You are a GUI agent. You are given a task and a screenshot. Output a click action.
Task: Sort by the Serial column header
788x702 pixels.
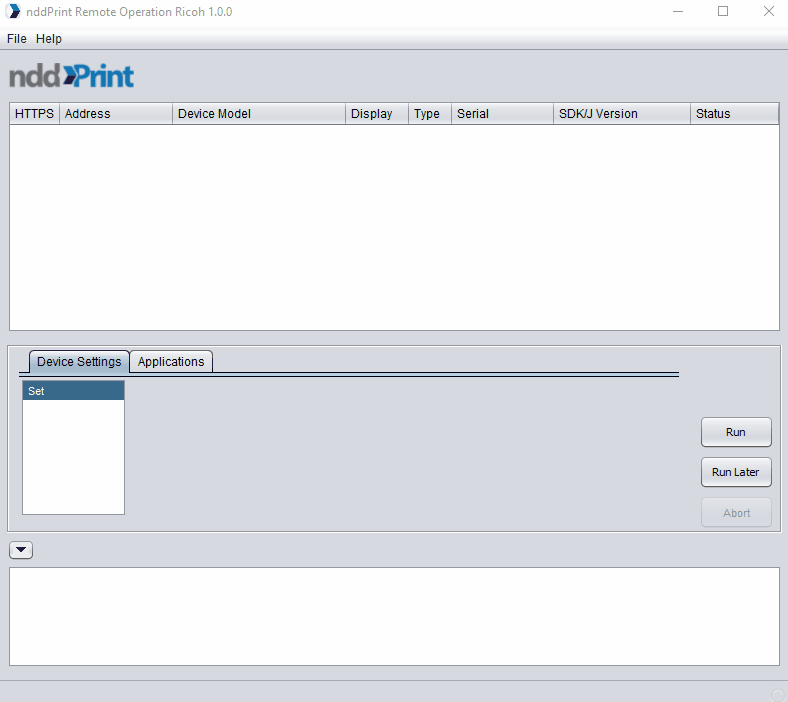pyautogui.click(x=501, y=114)
